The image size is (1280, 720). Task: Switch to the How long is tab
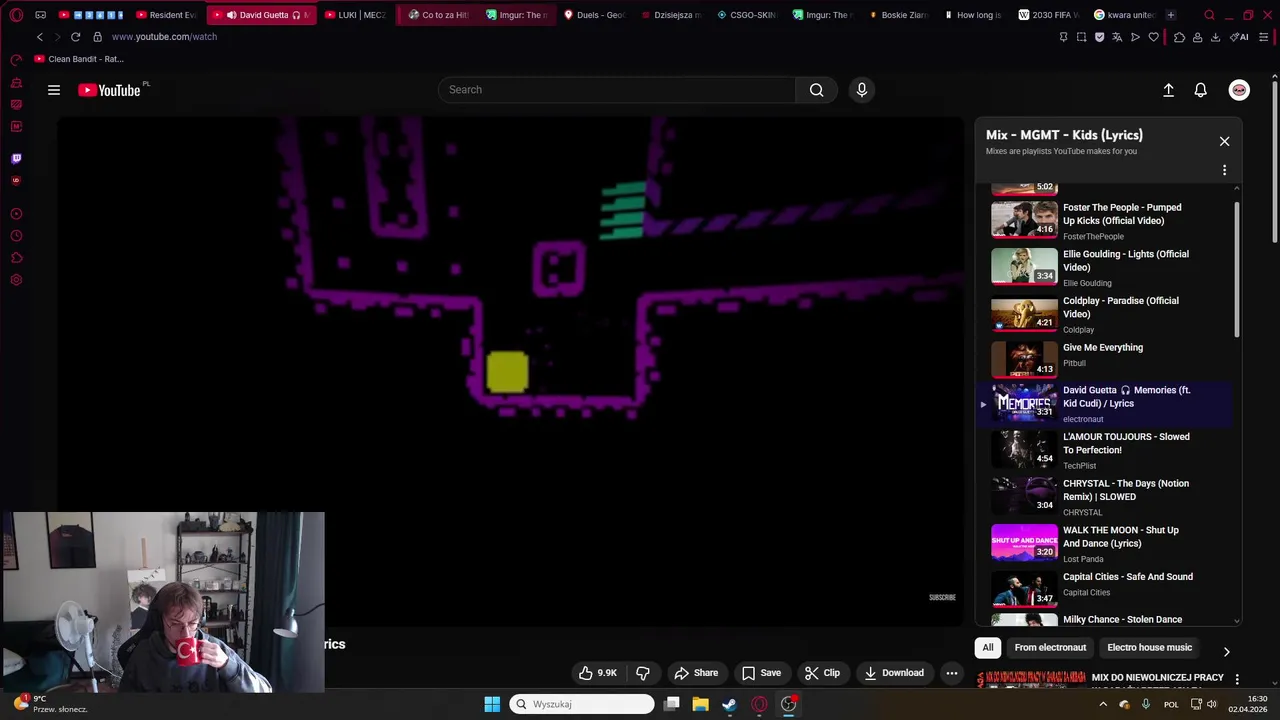coord(972,15)
